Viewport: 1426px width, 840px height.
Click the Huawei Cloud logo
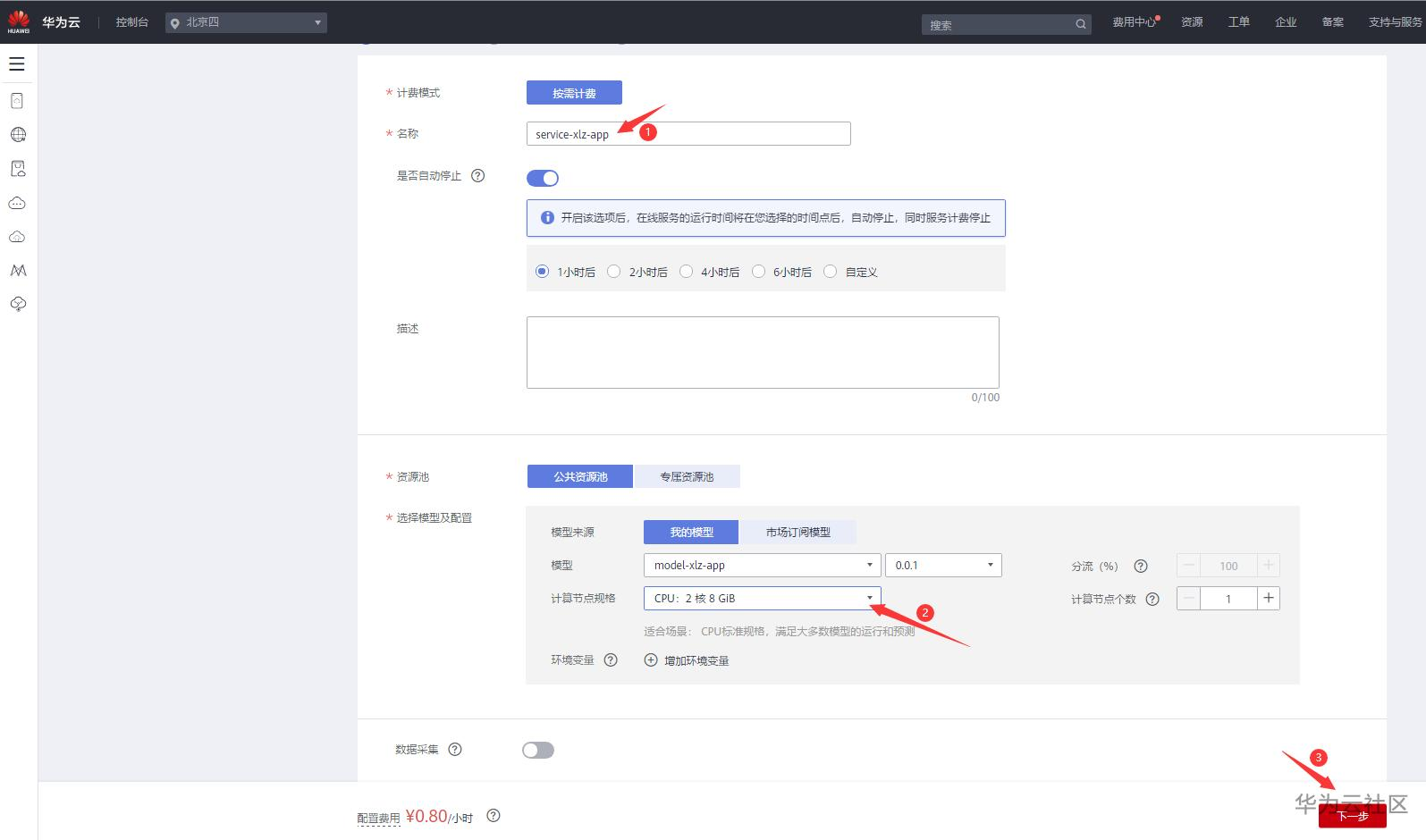coord(18,21)
